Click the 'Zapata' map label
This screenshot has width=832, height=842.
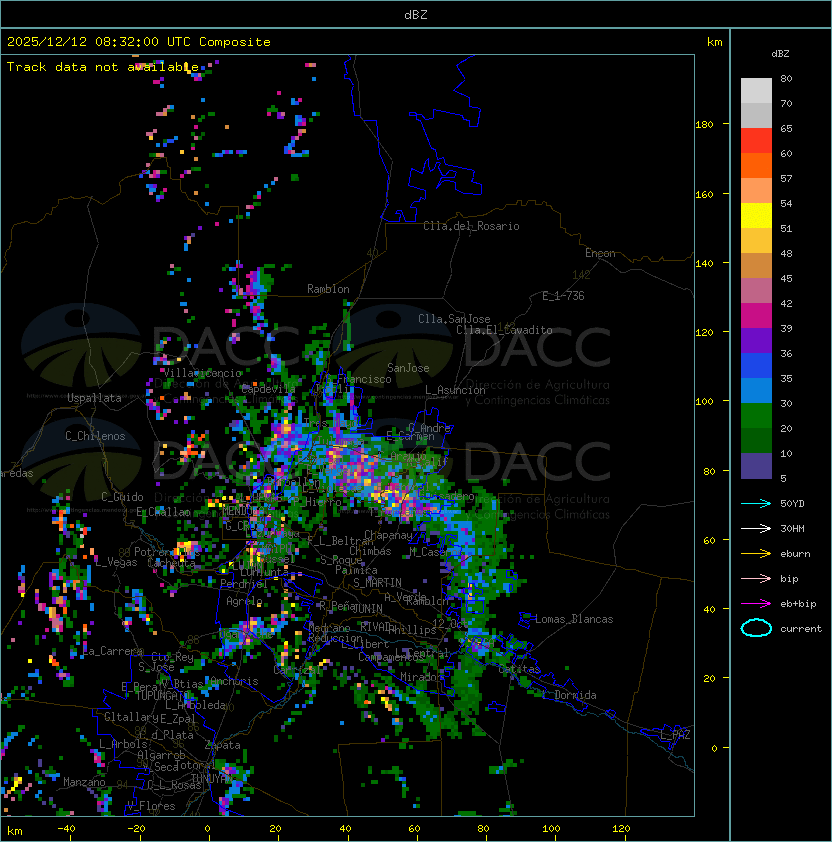(x=222, y=745)
